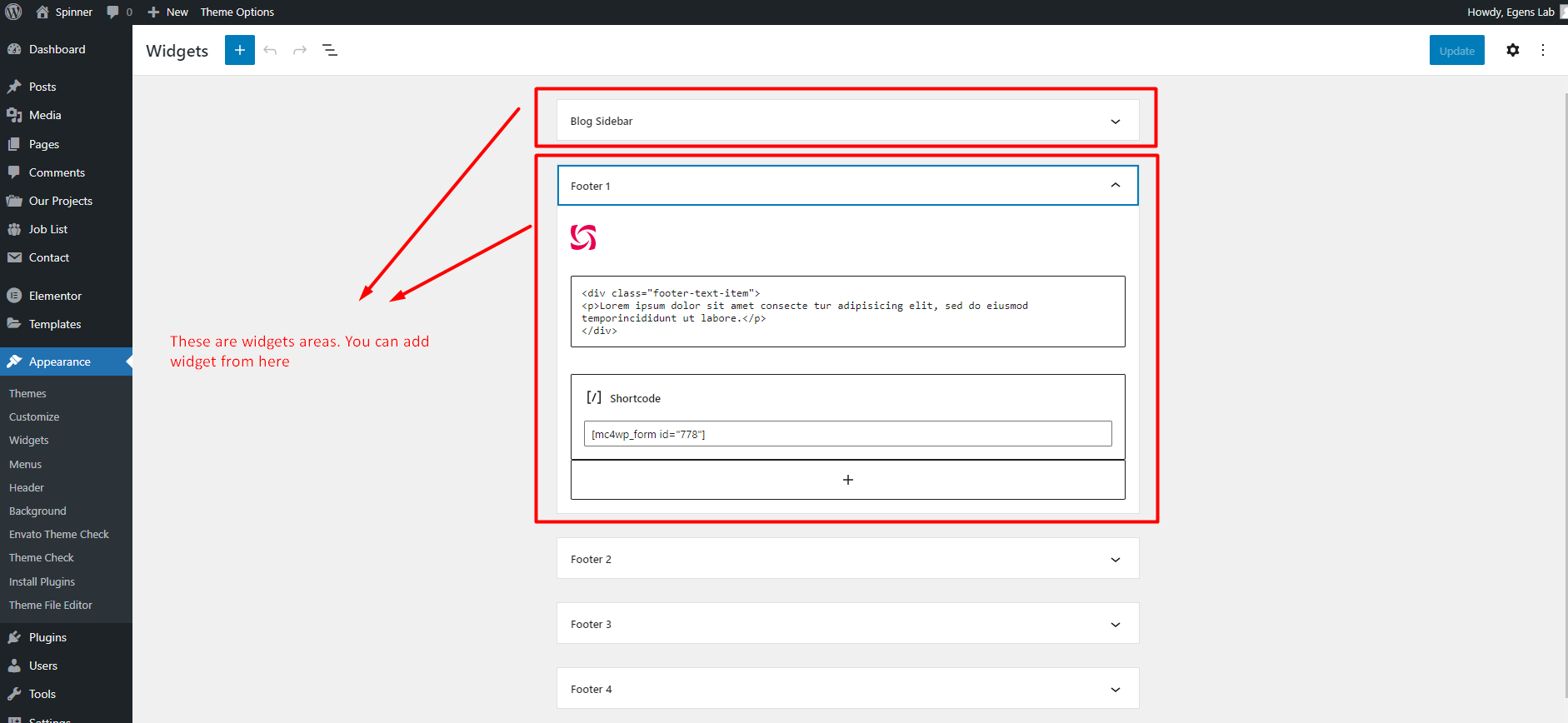Expand the Footer 4 widget area

click(847, 689)
